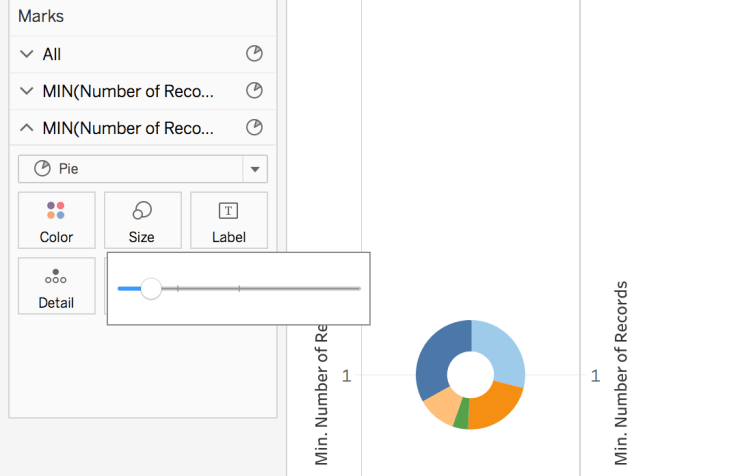740x476 pixels.
Task: Click pie icon on the collapsed MIN(Number of Reco... row
Action: pos(254,91)
